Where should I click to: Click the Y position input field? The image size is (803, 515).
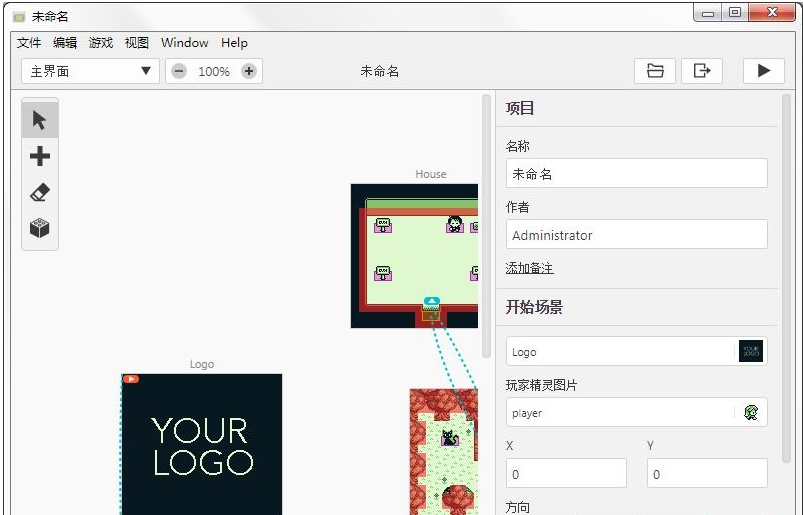click(707, 473)
